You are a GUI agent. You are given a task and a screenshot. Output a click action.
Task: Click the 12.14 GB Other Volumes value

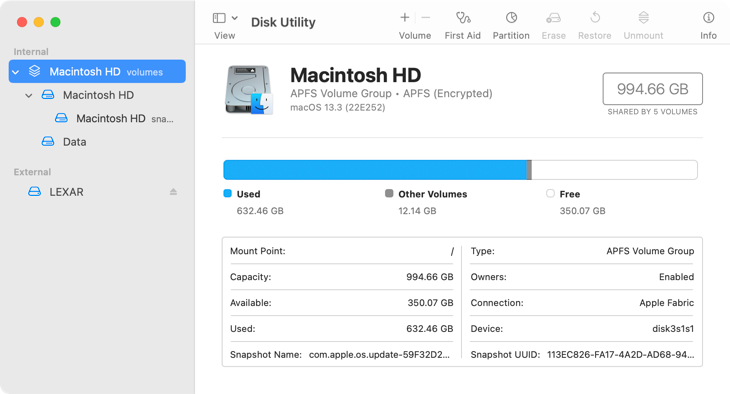[417, 211]
